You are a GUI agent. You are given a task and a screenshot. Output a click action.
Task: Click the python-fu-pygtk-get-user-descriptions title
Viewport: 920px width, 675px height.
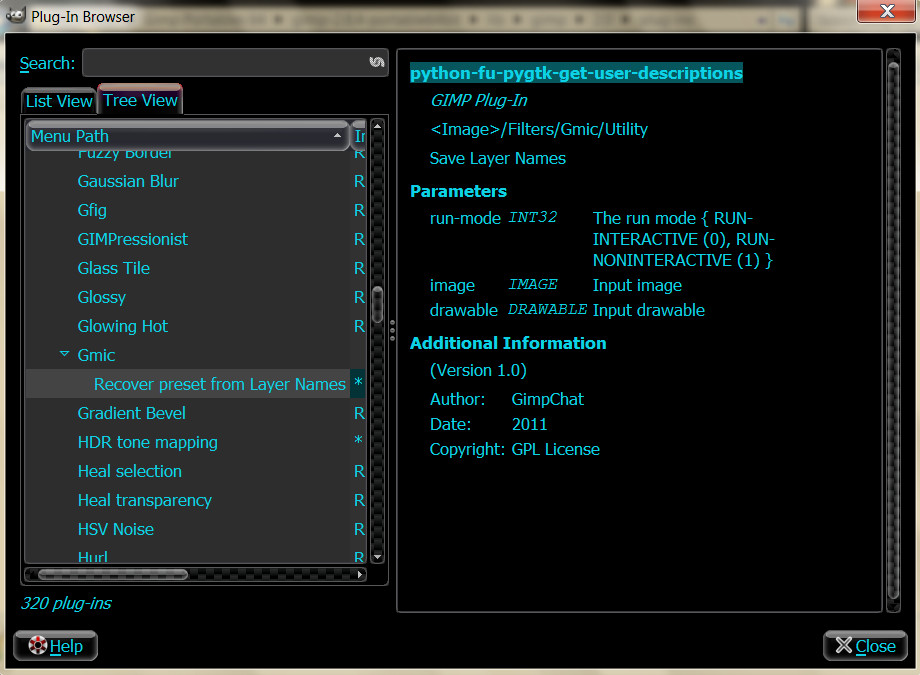point(576,73)
